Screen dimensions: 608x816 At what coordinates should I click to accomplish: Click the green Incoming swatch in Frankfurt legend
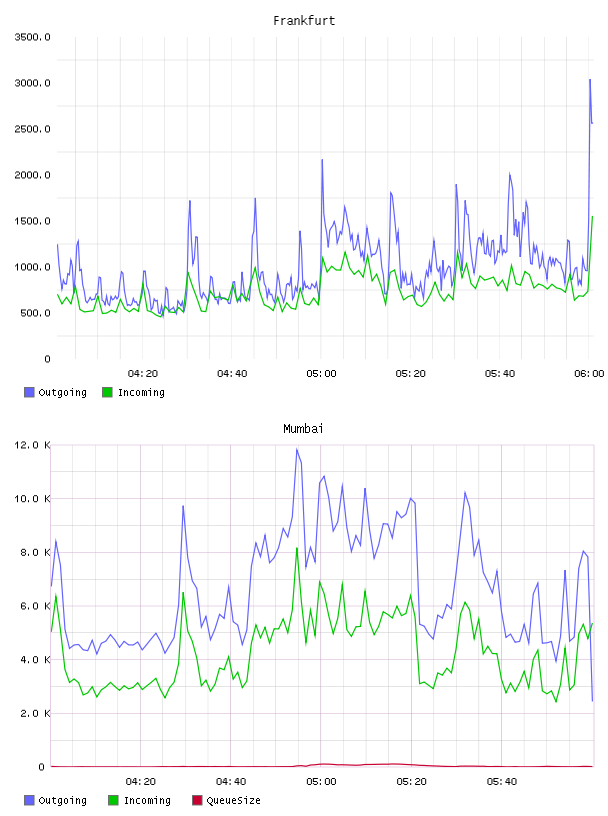(107, 392)
